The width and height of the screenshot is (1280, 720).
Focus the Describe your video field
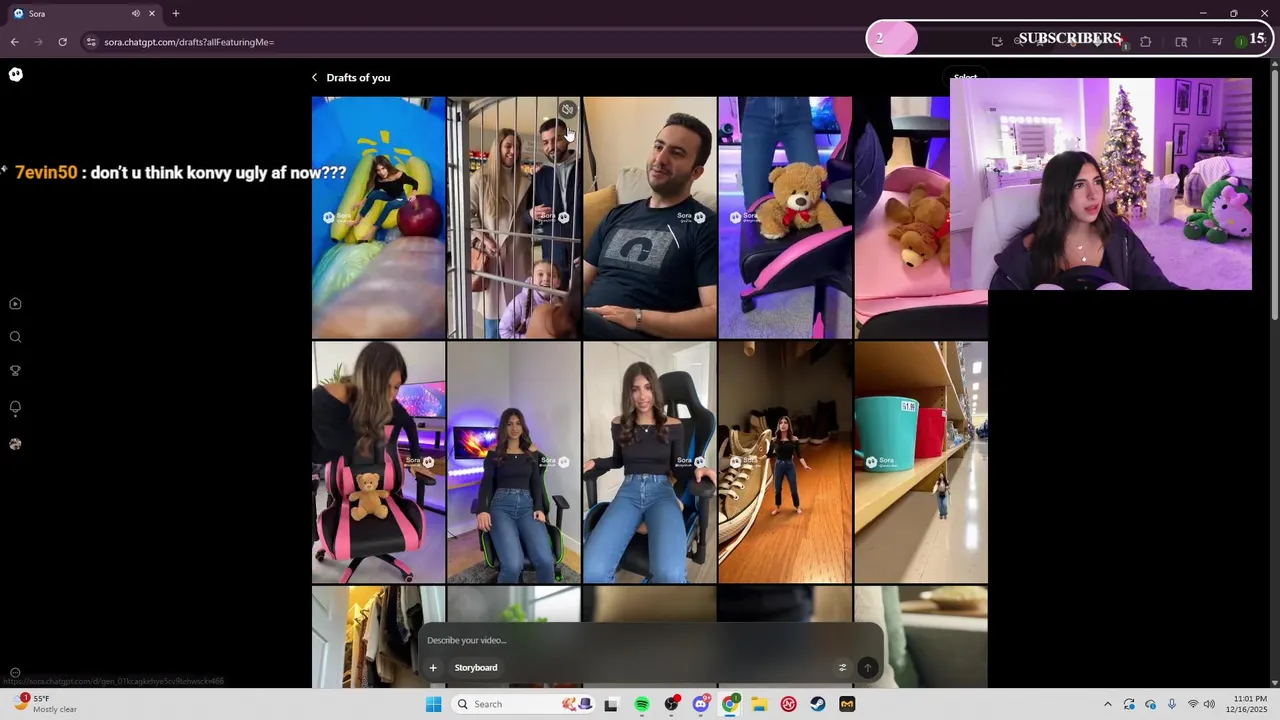650,640
